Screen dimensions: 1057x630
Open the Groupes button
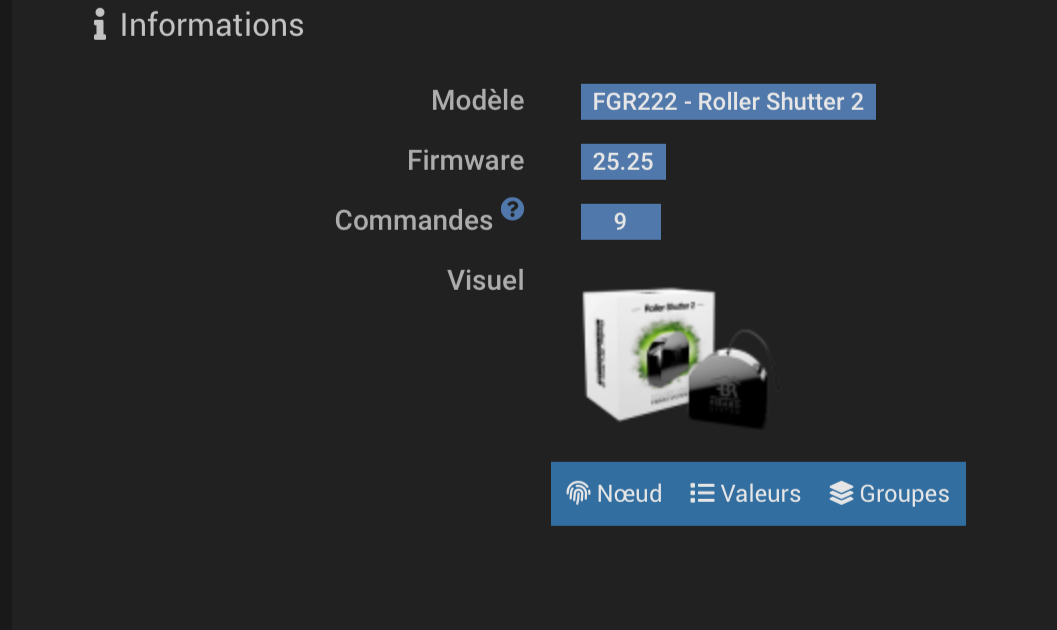click(x=890, y=493)
